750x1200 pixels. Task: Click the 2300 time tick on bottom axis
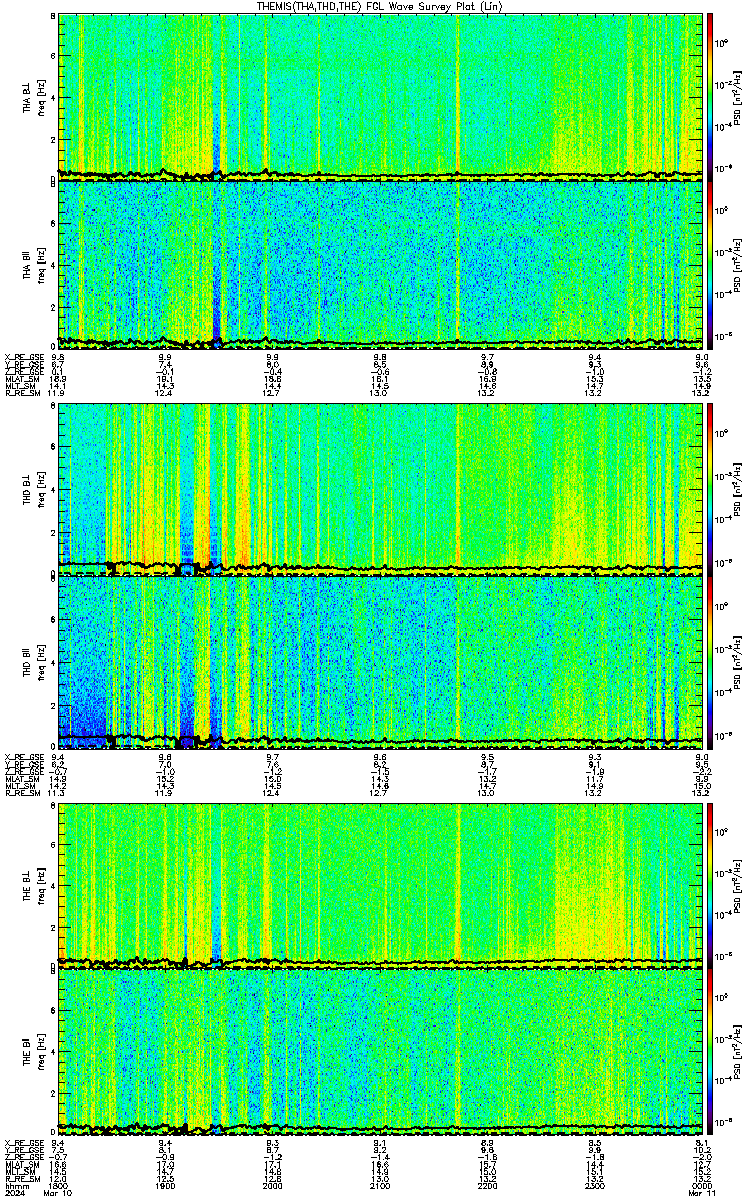[595, 1186]
